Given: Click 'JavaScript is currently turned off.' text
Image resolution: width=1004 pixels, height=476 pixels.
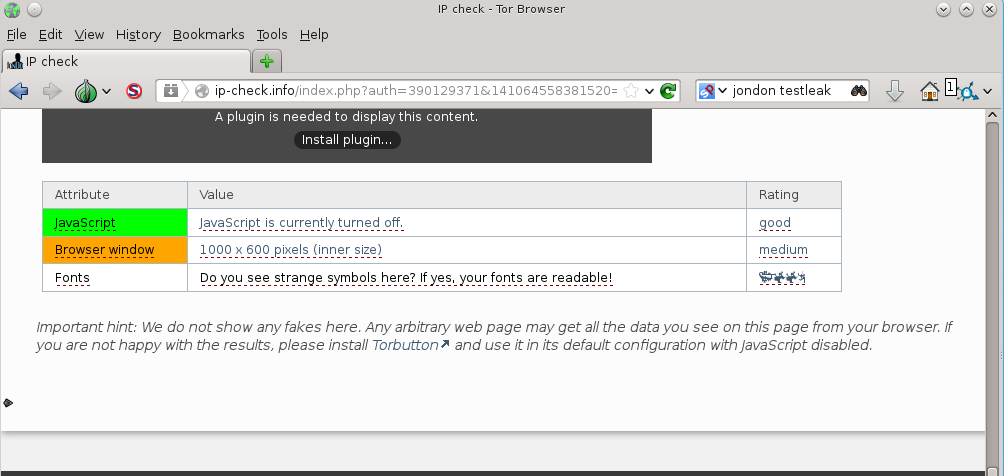Looking at the screenshot, I should point(302,223).
